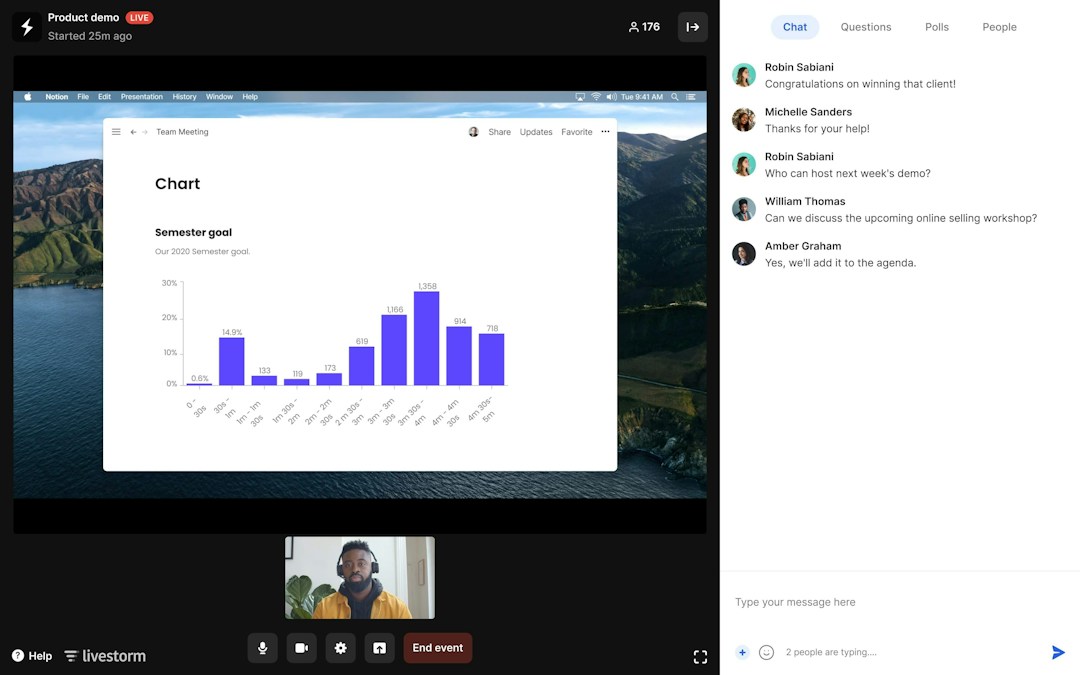Open the Help link
Image resolution: width=1080 pixels, height=675 pixels.
[32, 656]
